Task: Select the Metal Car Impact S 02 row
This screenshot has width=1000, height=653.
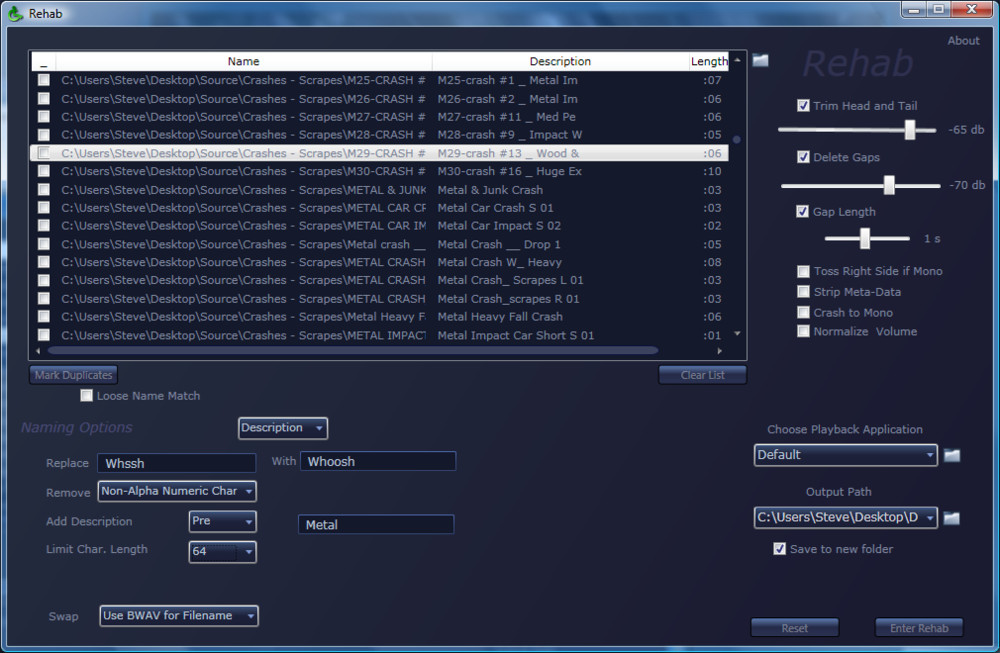Action: click(379, 226)
